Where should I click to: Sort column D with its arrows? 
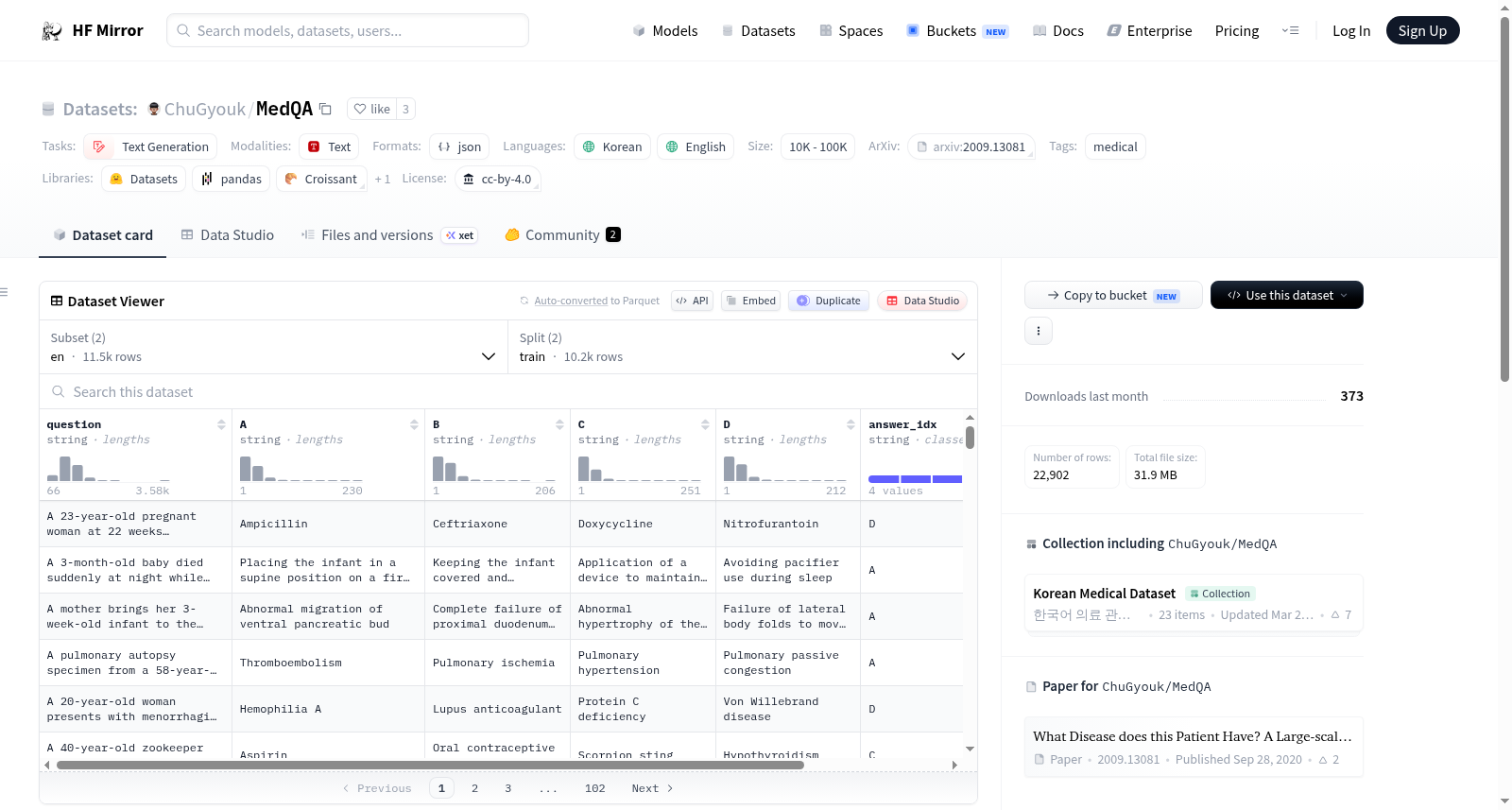click(x=850, y=424)
